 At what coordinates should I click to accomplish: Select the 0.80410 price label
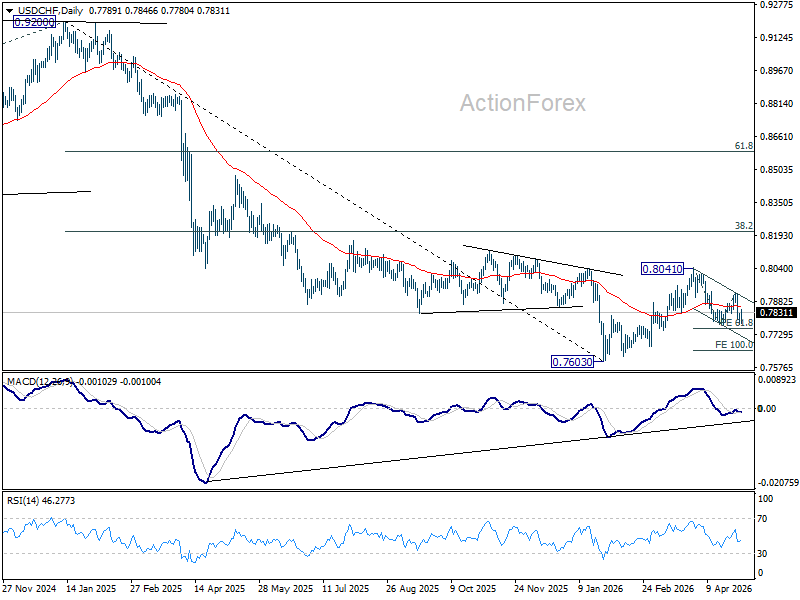click(662, 269)
